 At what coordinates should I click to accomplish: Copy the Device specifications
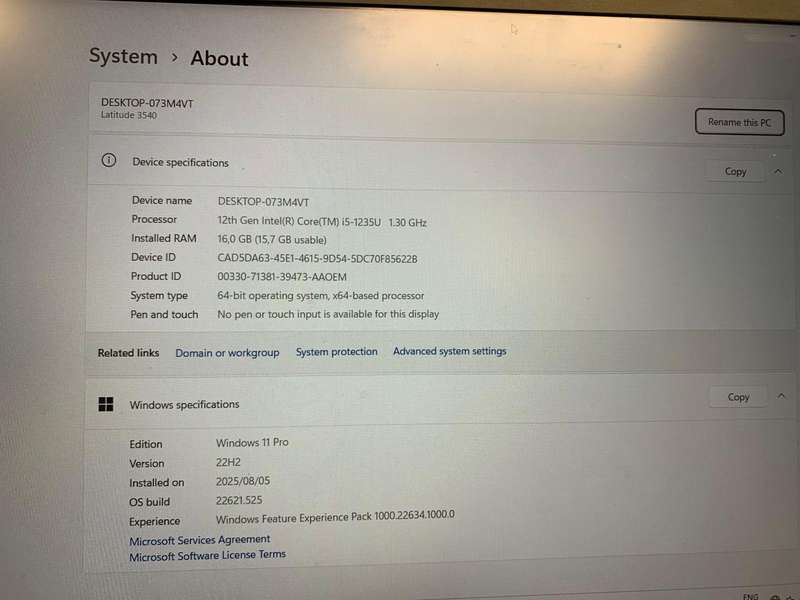(735, 171)
